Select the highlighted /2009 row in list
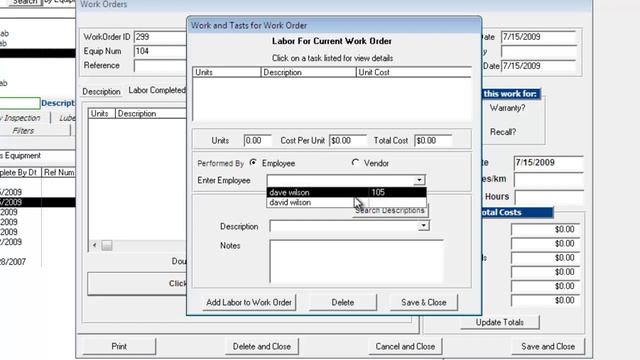The height and width of the screenshot is (360, 640). coord(38,202)
